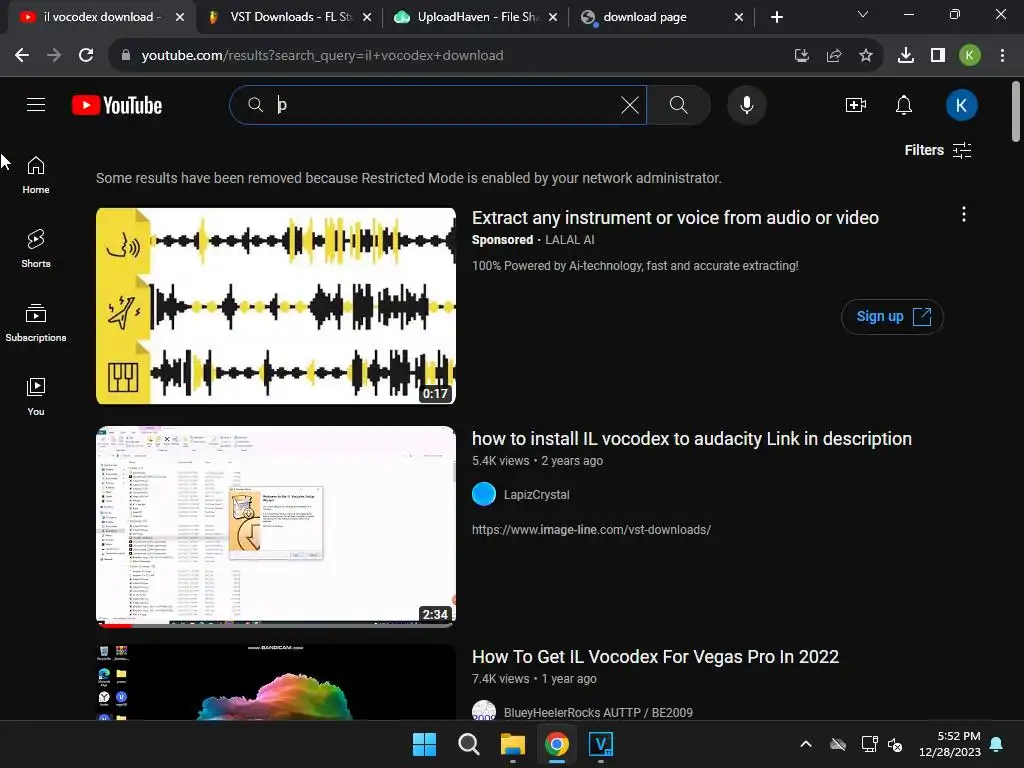The image size is (1024, 768).
Task: Open BlueyHeelerRocks AUTTP channel name
Action: (598, 712)
